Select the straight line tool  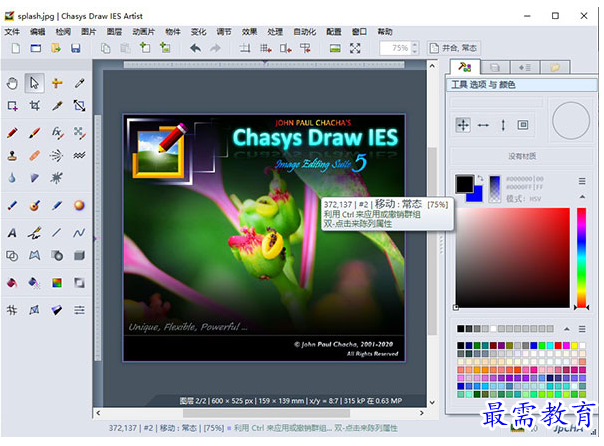[57, 233]
